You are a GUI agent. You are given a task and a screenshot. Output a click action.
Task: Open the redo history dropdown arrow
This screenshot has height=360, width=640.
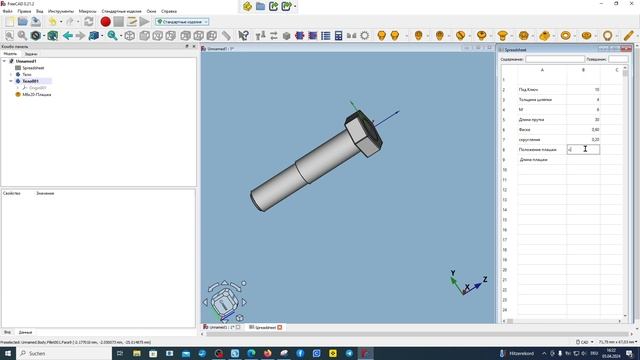tap(78, 22)
